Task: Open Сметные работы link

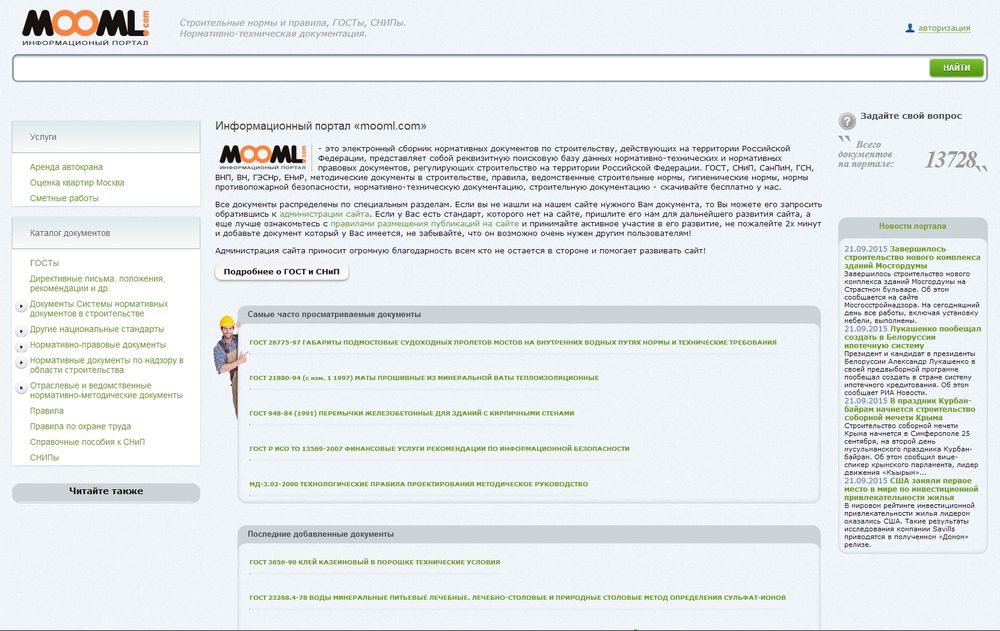Action: [x=64, y=198]
